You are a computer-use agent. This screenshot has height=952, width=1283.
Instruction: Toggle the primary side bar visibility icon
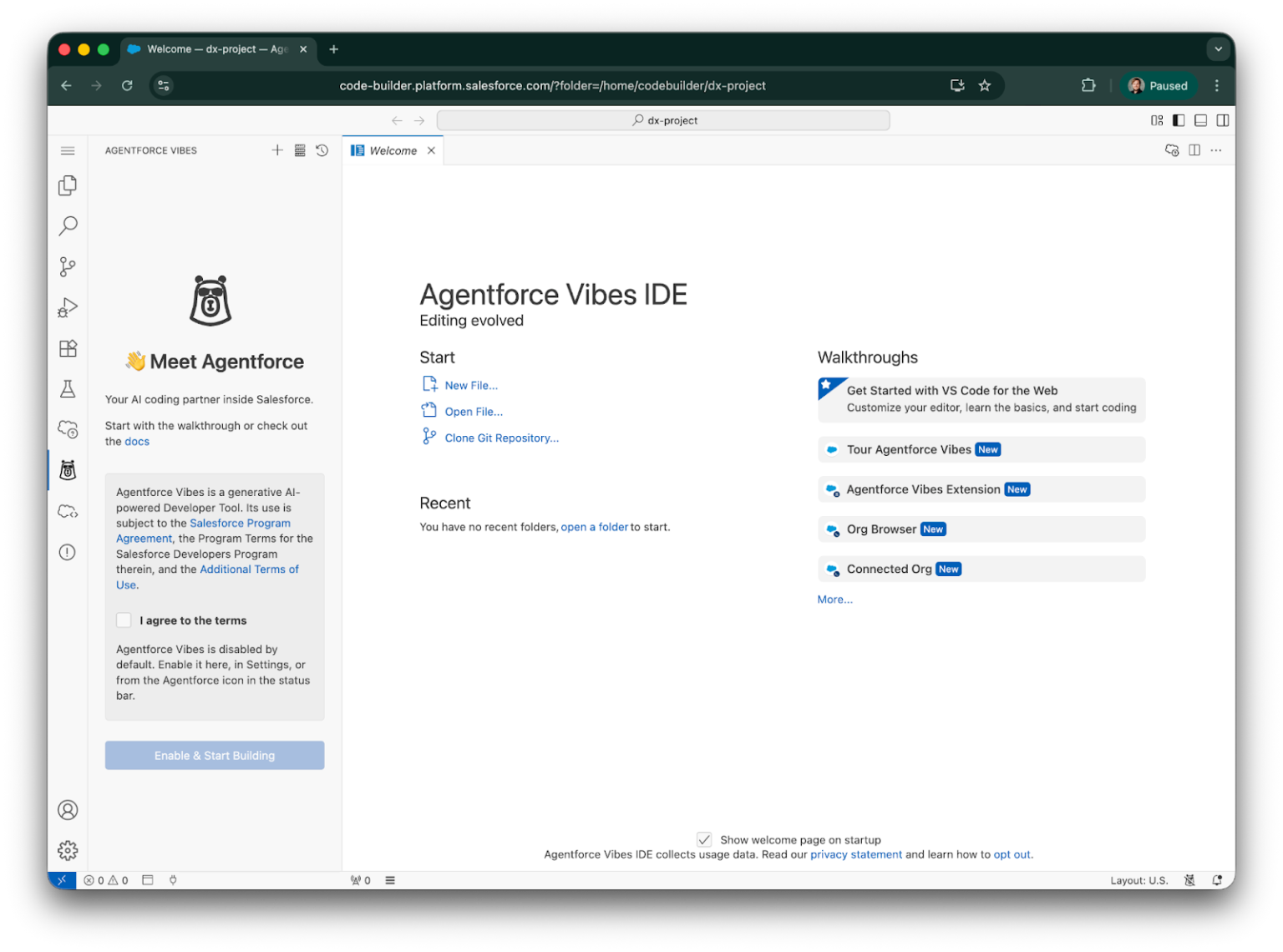1178,119
